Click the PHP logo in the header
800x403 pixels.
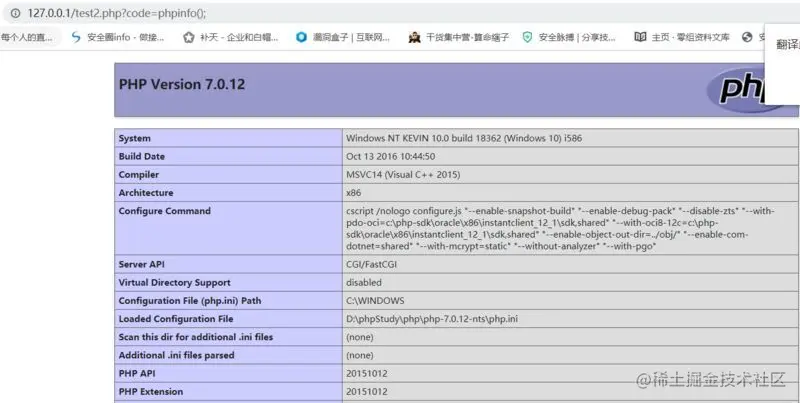click(x=735, y=89)
